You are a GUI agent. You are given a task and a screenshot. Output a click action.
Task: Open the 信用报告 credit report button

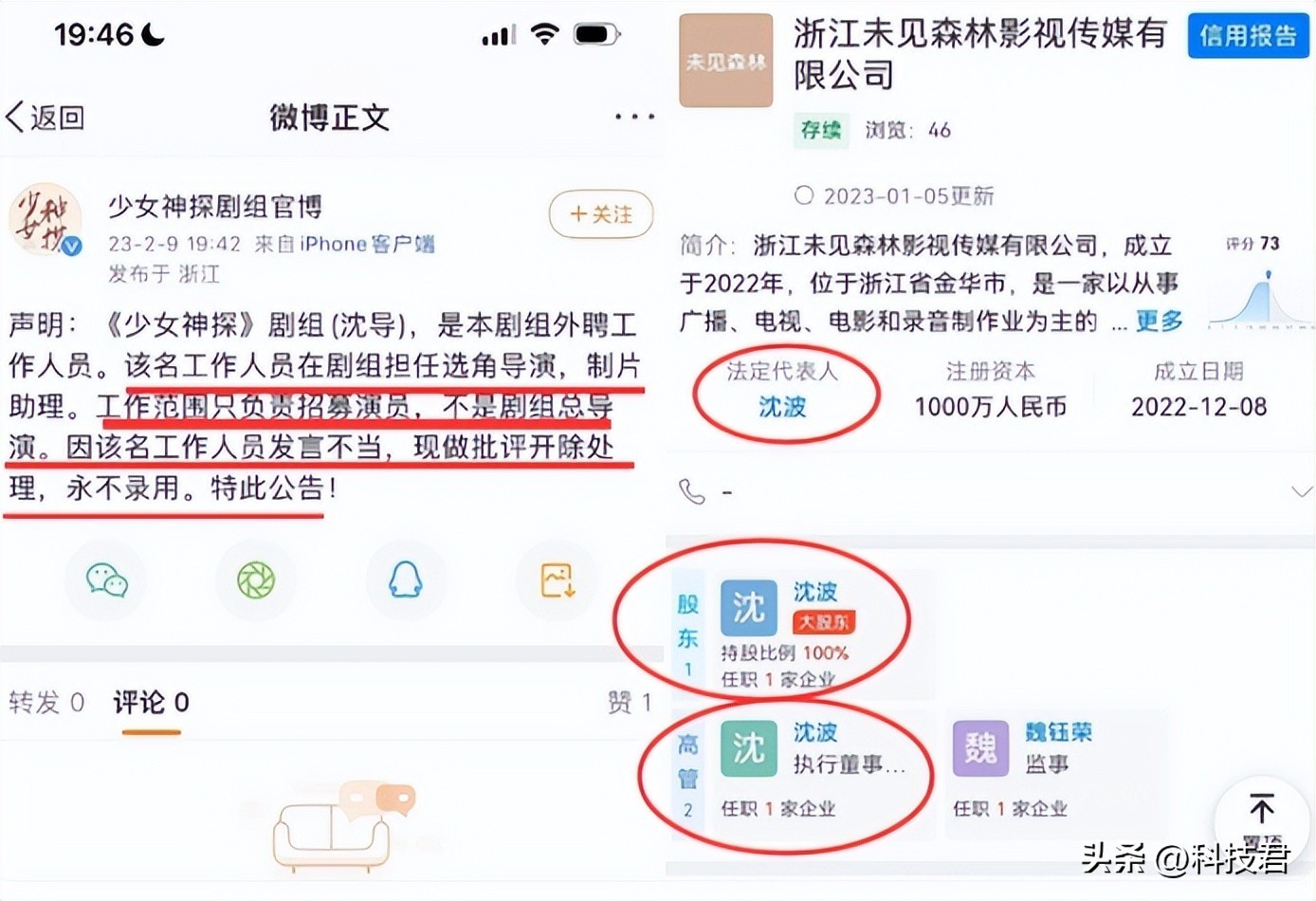coord(1248,36)
